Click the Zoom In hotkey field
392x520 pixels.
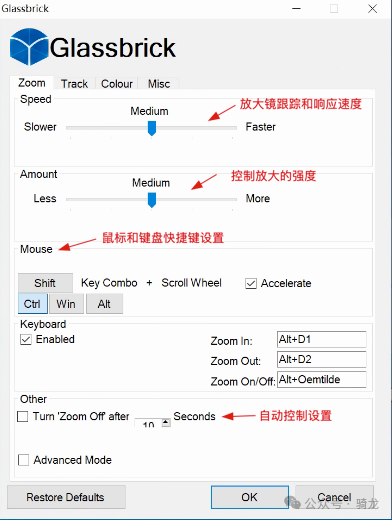pos(322,339)
